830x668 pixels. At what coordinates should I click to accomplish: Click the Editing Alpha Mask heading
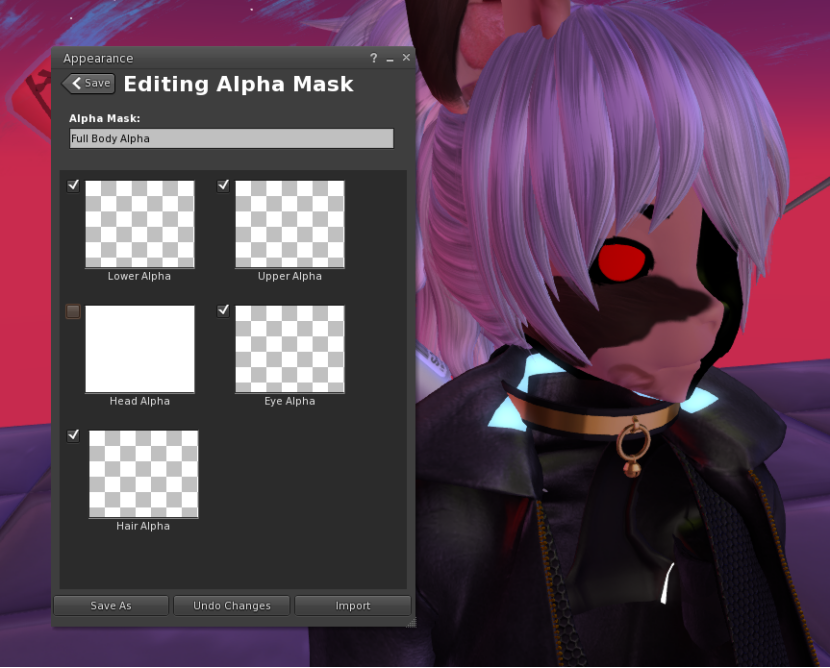(239, 84)
